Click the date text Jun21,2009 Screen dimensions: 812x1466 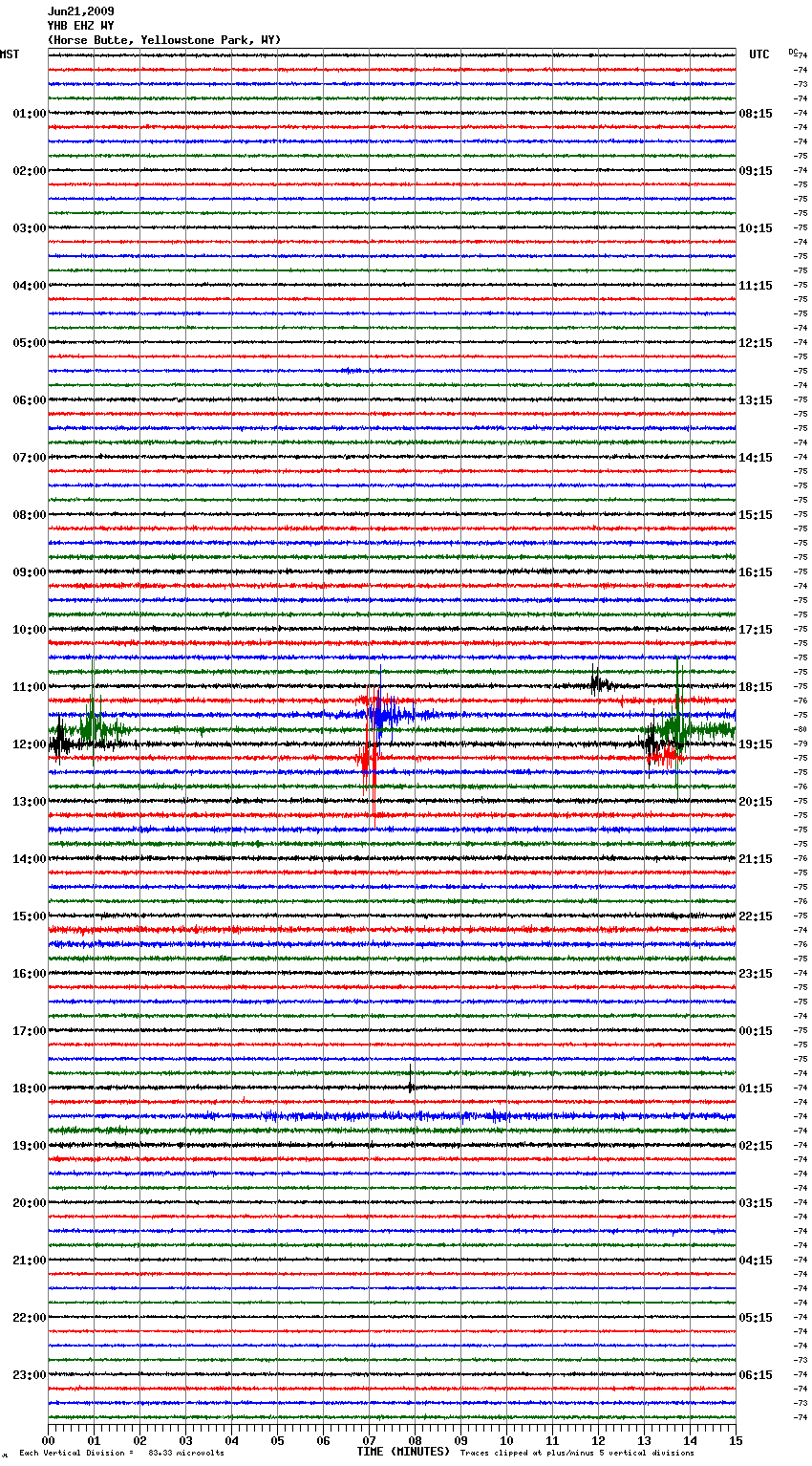tap(81, 11)
